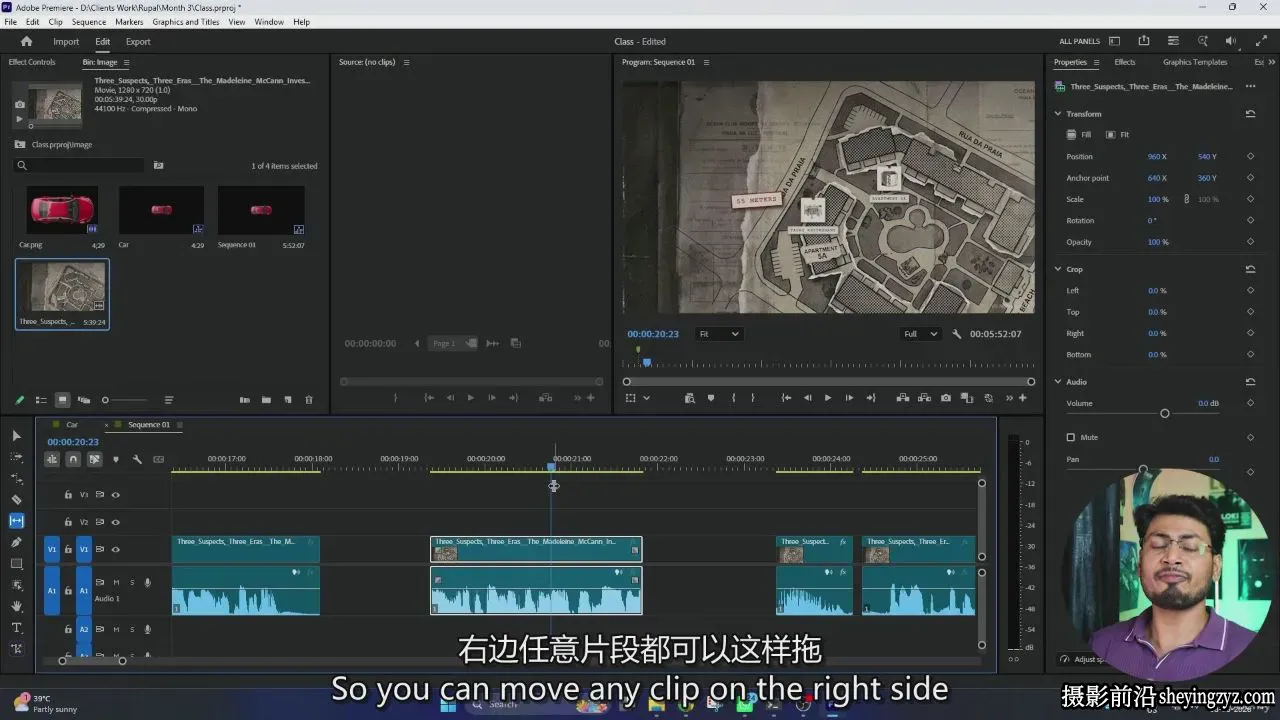This screenshot has width=1280, height=720.
Task: Toggle Linked Selection button
Action: [95, 459]
